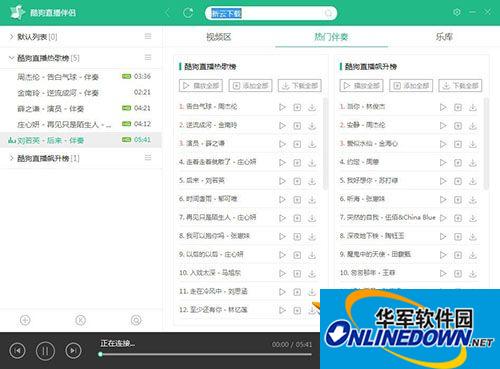Click 下载全部 in 热歌榜 panel

(300, 86)
